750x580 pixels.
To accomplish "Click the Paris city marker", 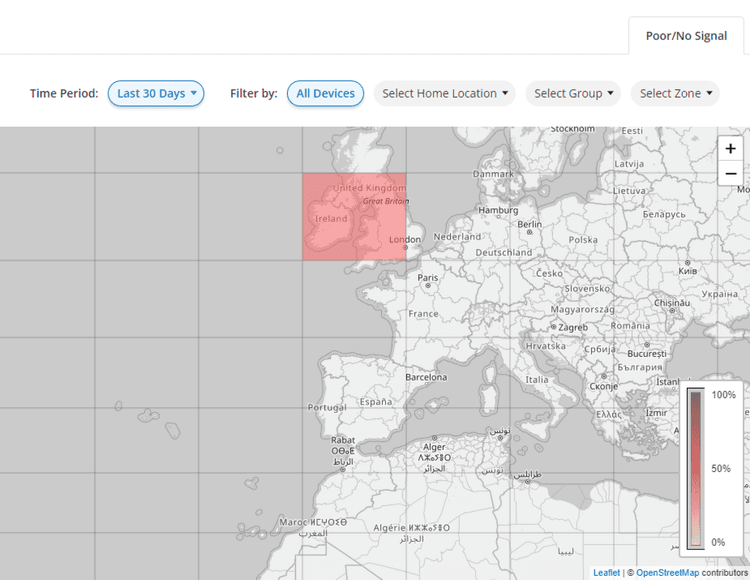I will click(x=429, y=285).
